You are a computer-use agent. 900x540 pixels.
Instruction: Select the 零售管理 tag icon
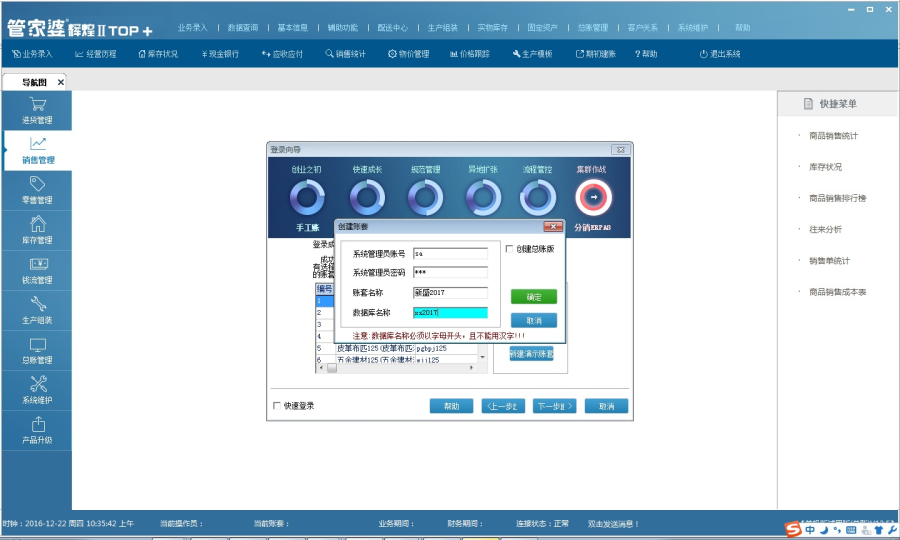pos(37,185)
